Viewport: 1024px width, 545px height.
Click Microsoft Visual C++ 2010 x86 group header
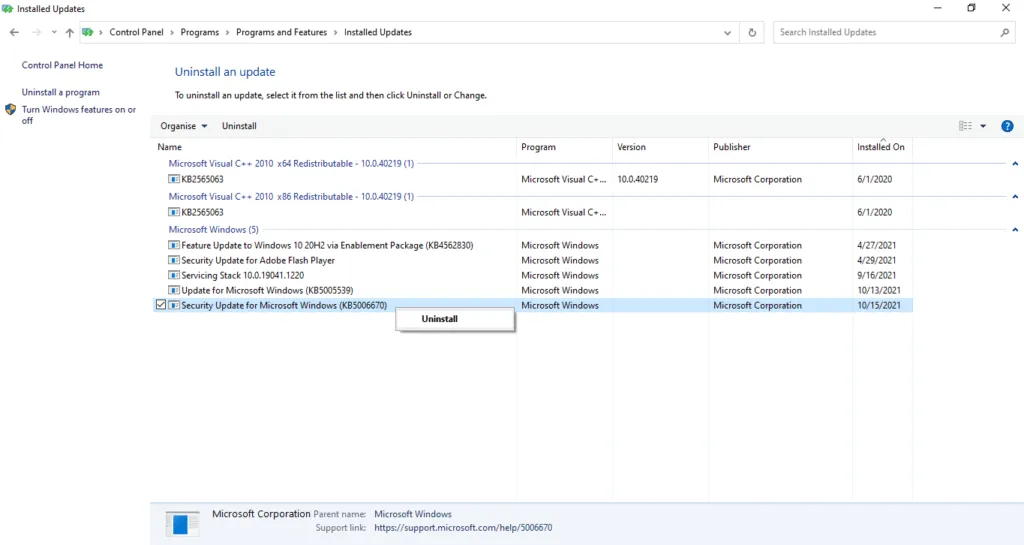point(291,196)
